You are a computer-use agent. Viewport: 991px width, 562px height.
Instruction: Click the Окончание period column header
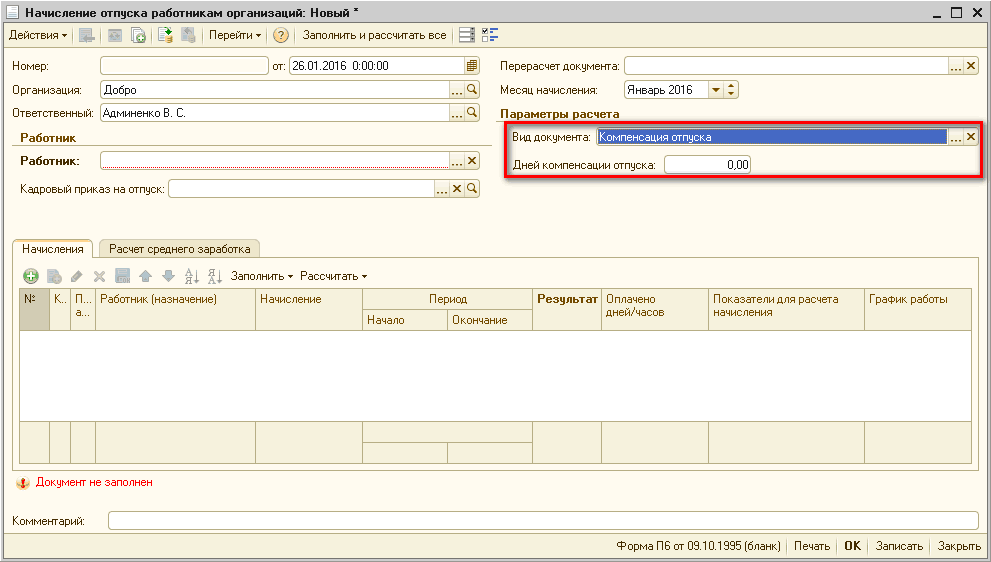[490, 320]
